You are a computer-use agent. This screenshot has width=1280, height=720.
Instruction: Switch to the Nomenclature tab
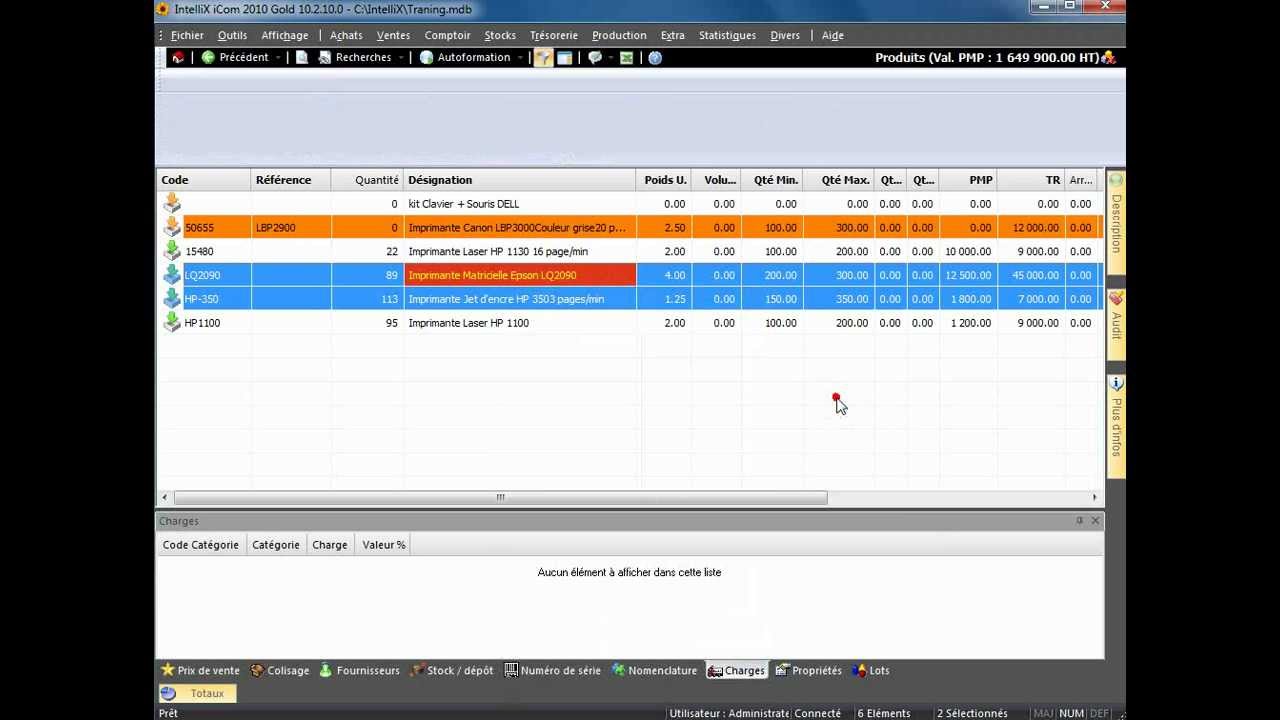coord(654,671)
